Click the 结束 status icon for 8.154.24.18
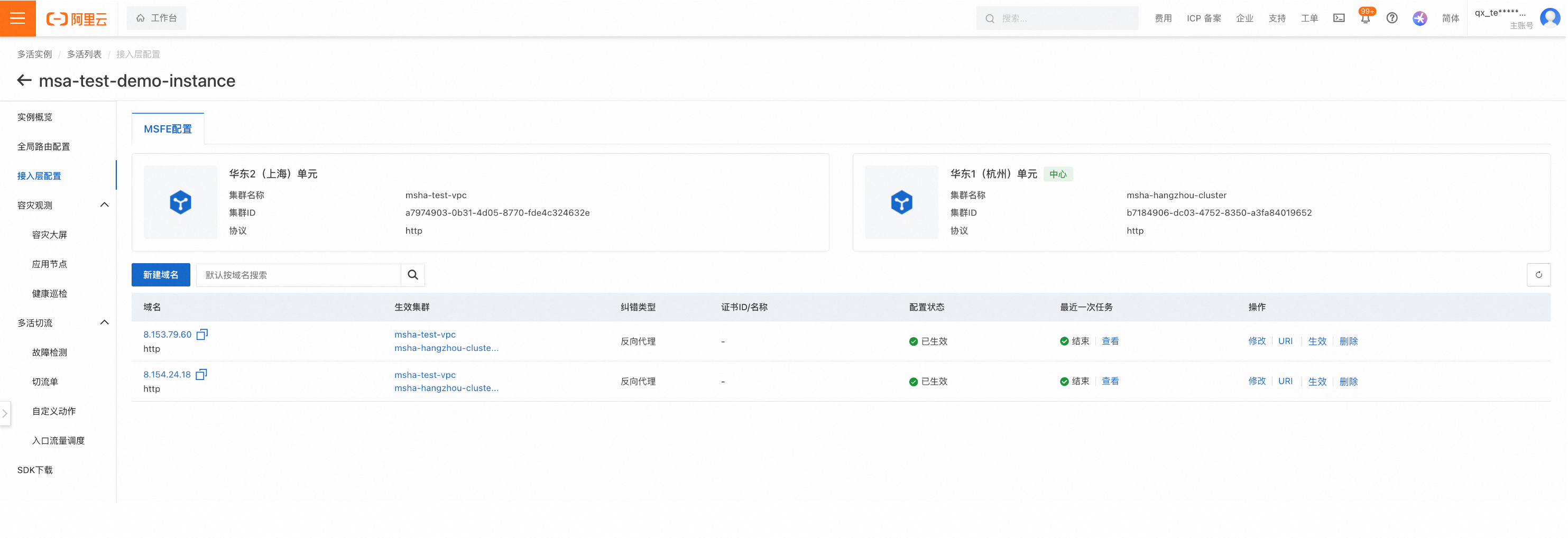The width and height of the screenshot is (1568, 538). click(x=1064, y=382)
